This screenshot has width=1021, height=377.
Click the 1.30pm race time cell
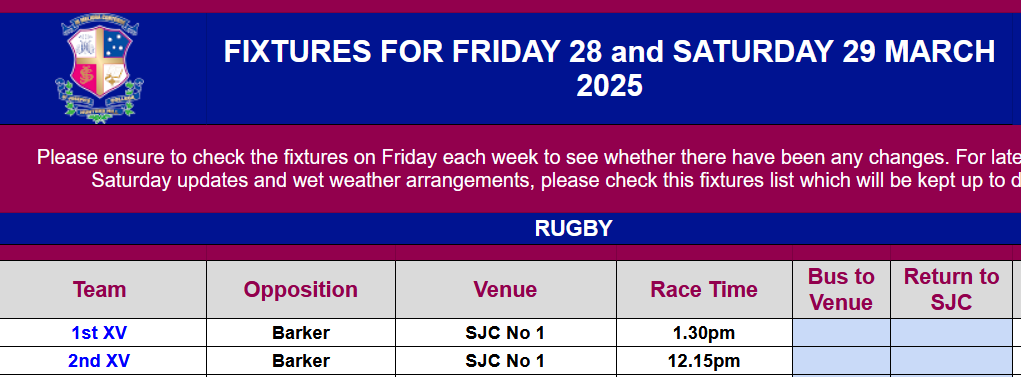point(704,333)
